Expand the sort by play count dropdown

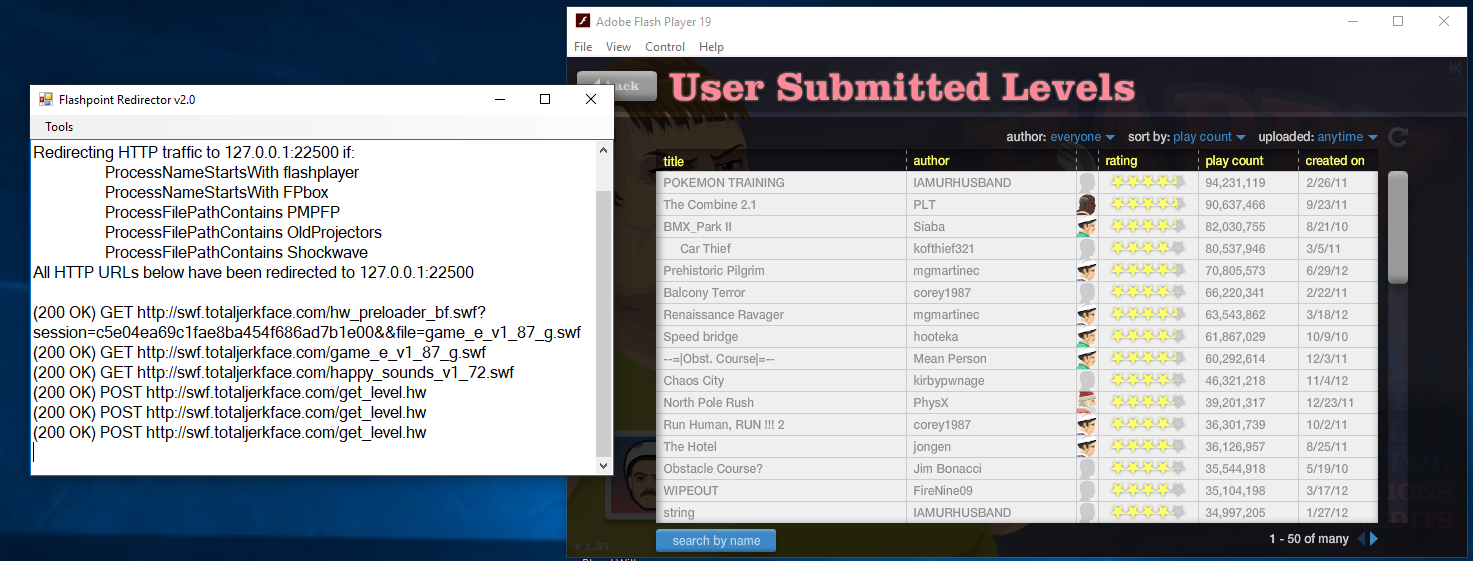(x=1209, y=137)
